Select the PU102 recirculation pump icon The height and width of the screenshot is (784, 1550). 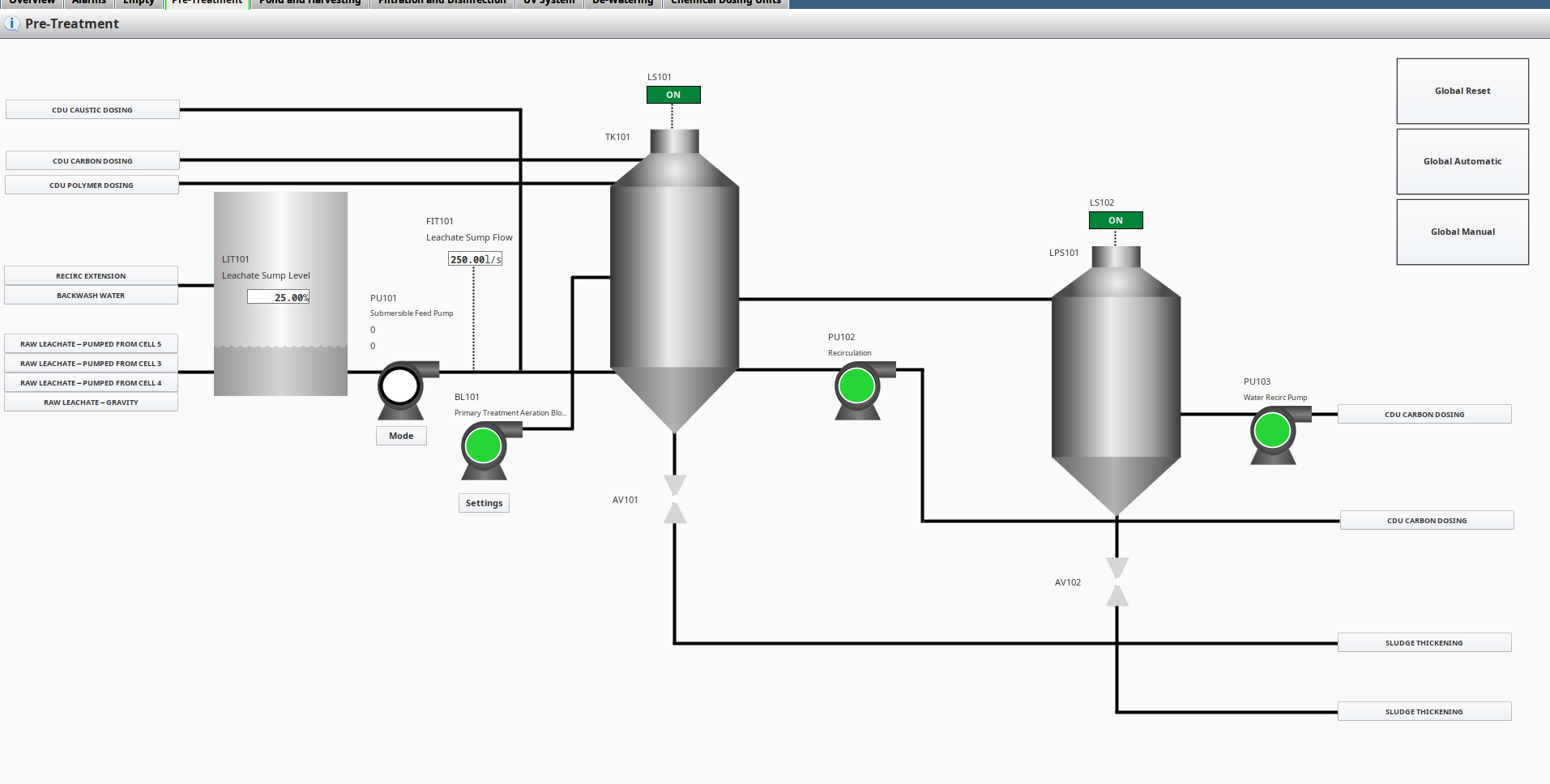pos(865,390)
